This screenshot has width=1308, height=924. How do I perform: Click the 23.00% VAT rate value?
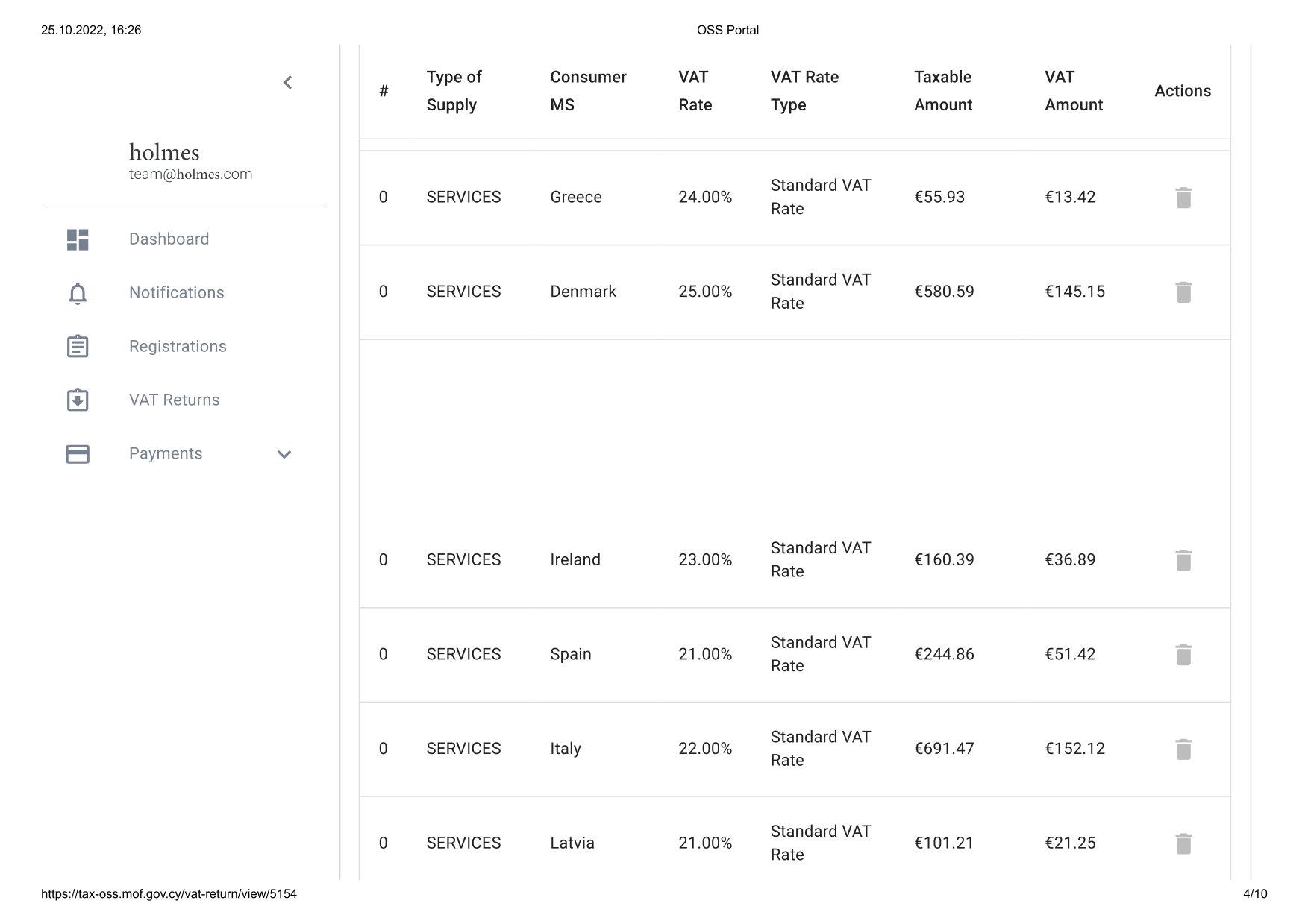[705, 559]
